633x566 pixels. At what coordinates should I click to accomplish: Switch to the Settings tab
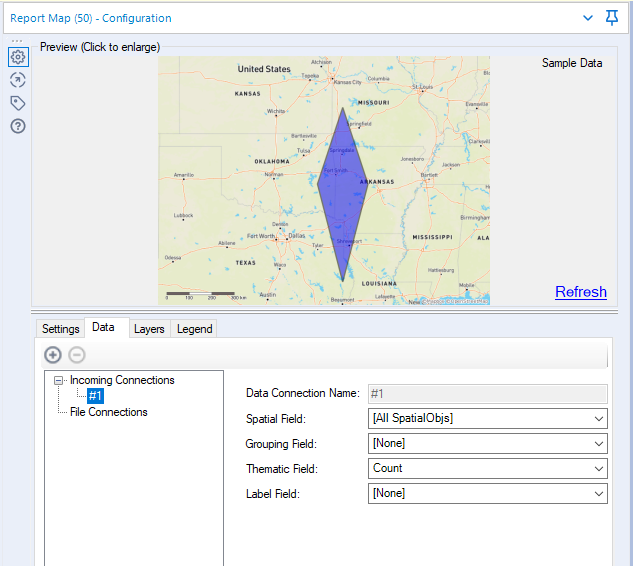60,329
